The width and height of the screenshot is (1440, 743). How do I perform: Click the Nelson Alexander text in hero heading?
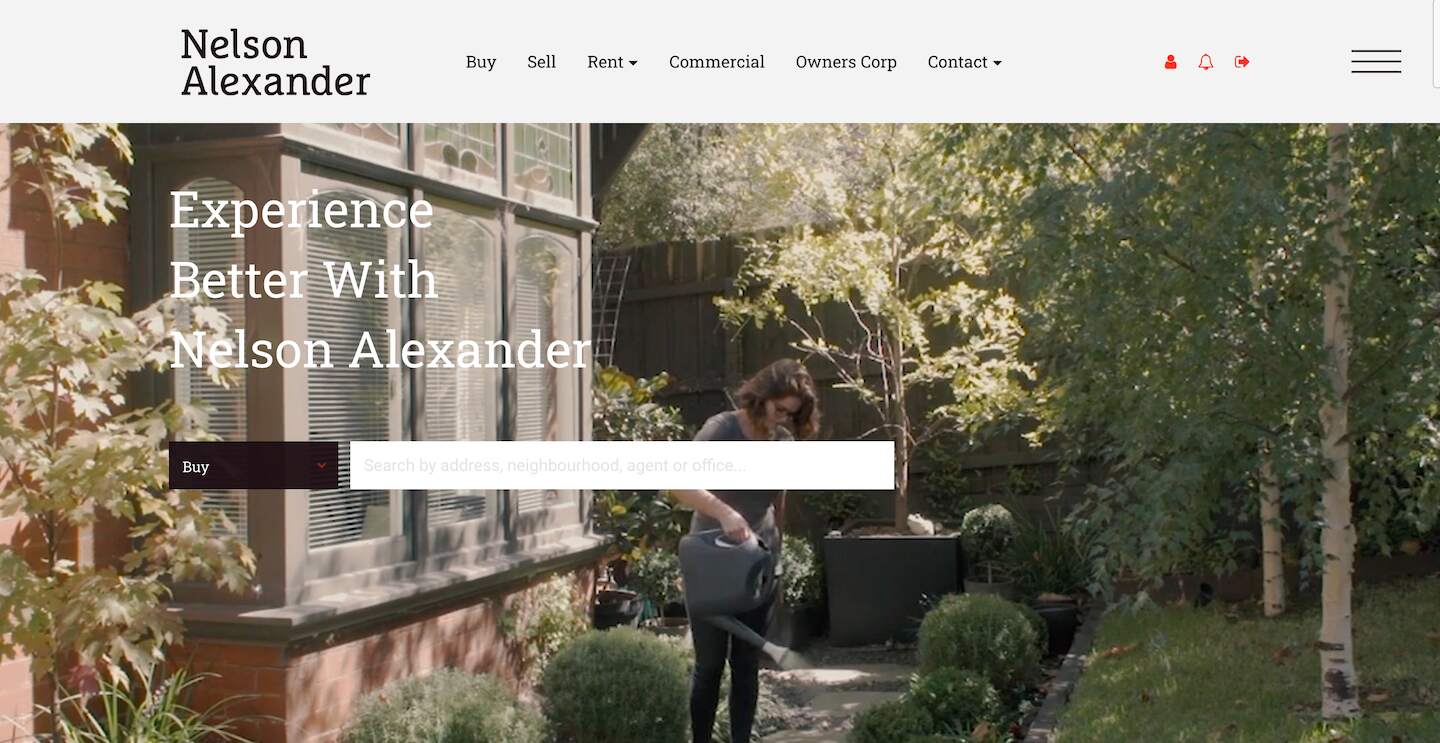[x=380, y=350]
